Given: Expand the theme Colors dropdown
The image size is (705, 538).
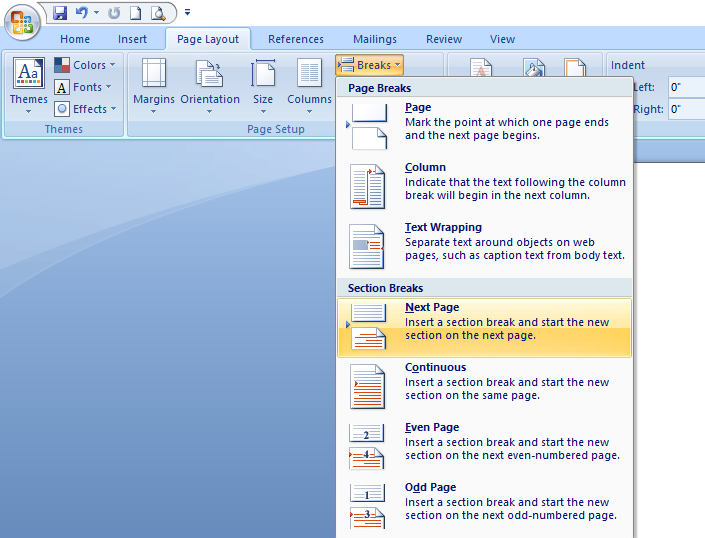Looking at the screenshot, I should coord(86,65).
